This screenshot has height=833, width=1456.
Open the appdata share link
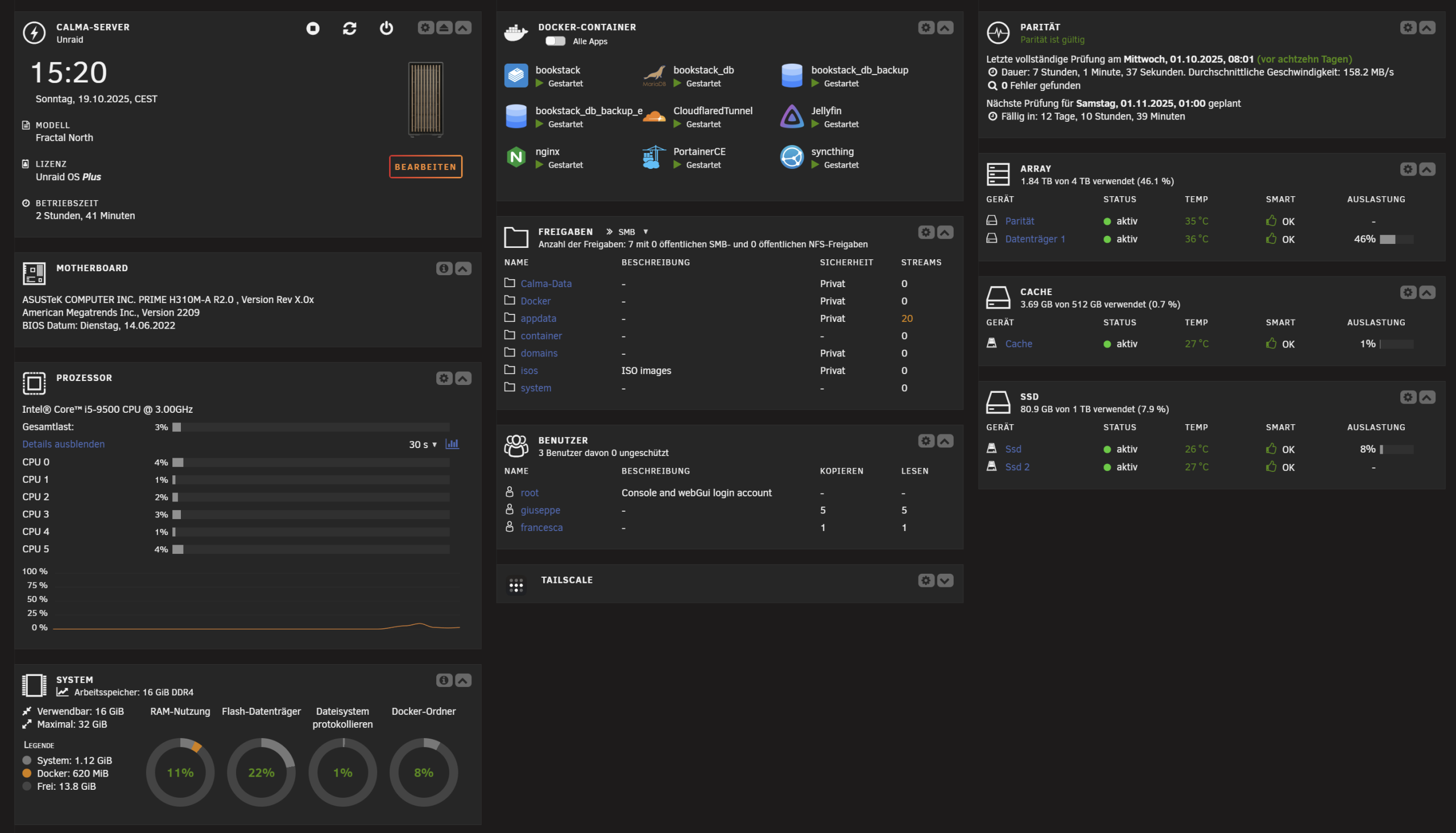[x=538, y=318]
